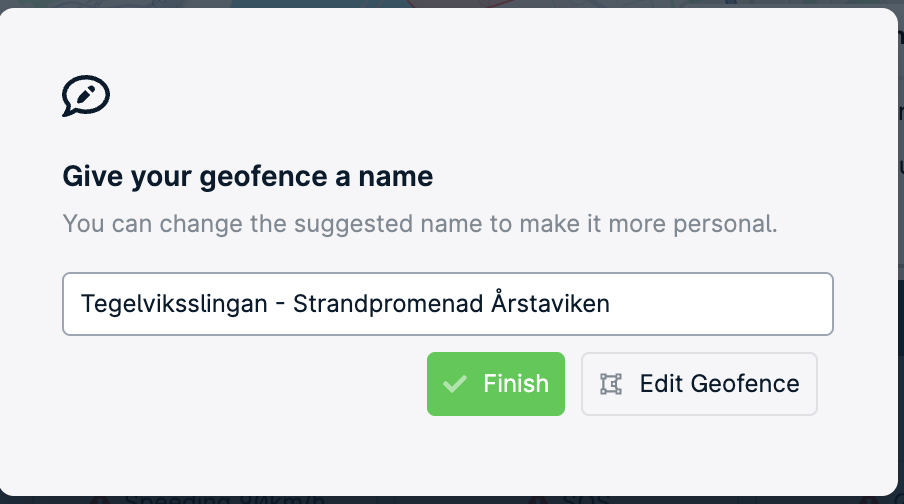
Task: Place cursor on the word Strandpromenad
Action: pos(388,303)
